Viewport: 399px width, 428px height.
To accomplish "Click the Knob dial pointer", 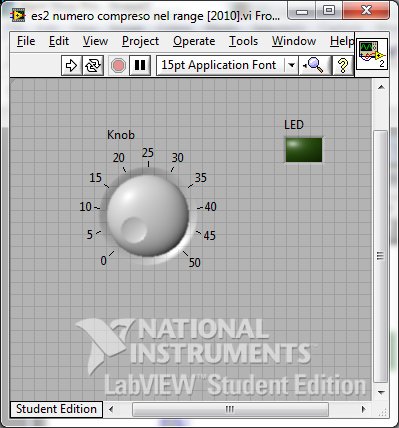I will [x=134, y=230].
